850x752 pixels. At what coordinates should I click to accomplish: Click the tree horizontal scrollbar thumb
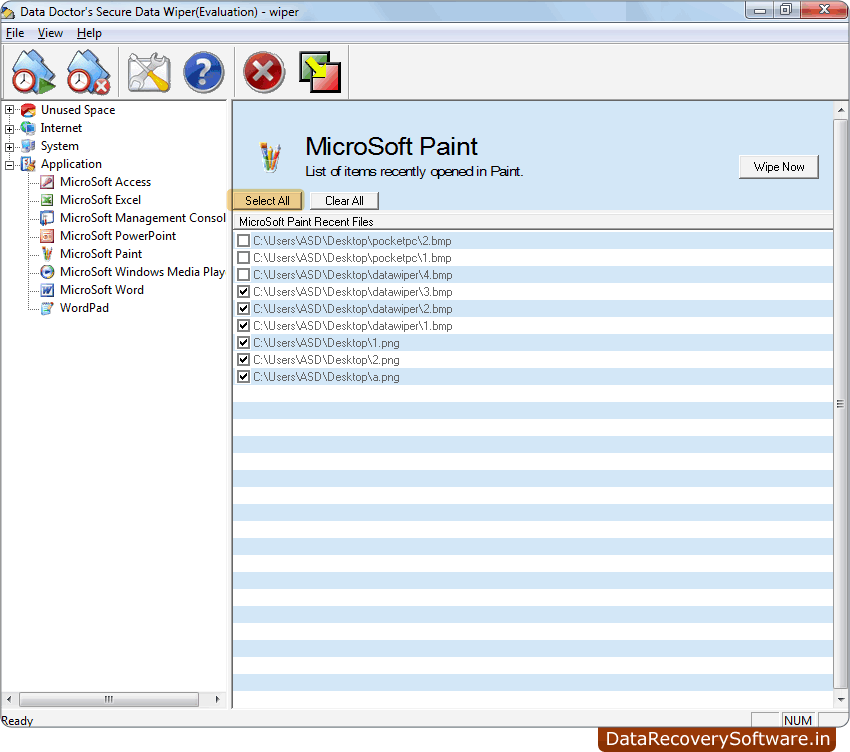(x=109, y=699)
